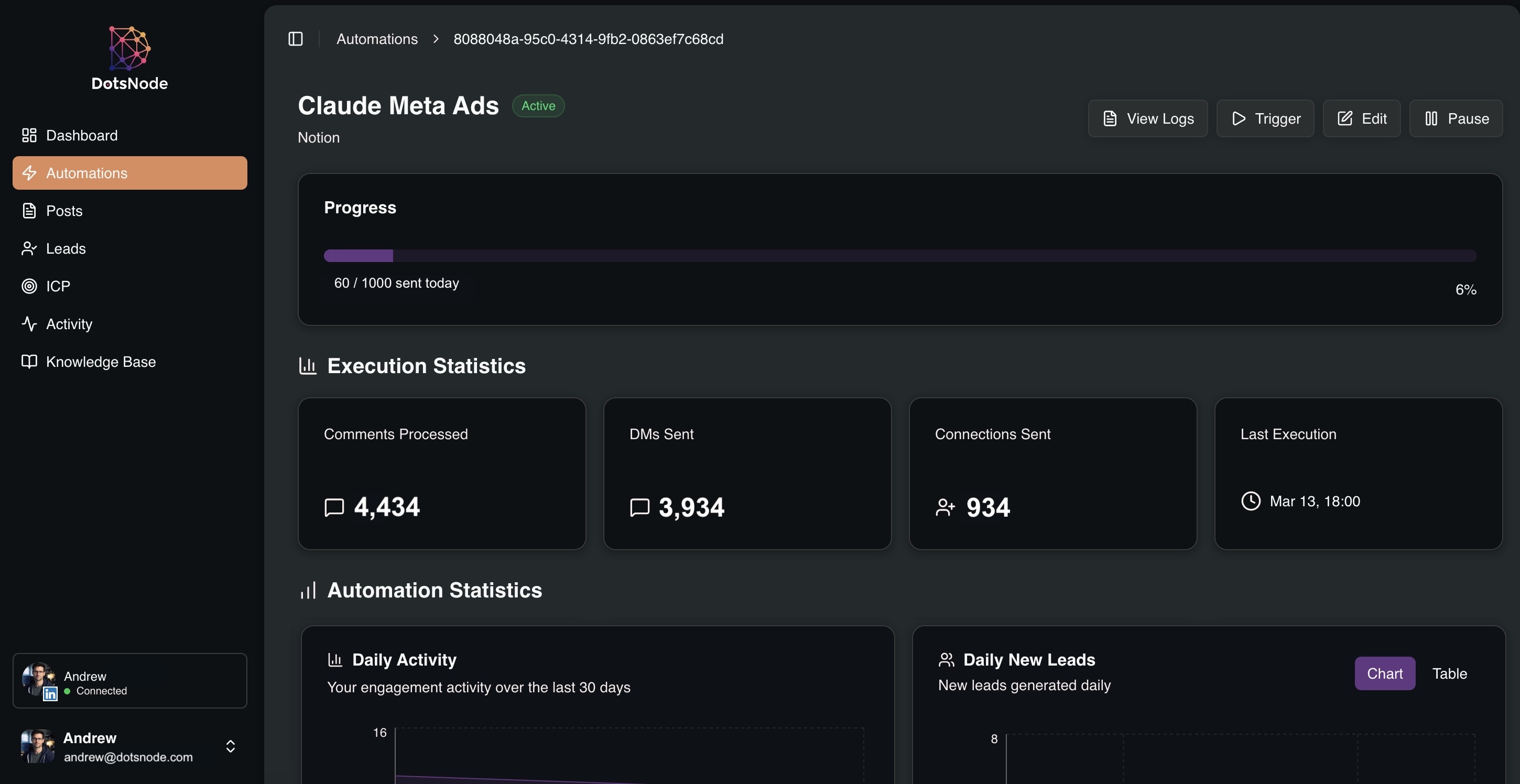Switch Daily New Leads to Table view
The width and height of the screenshot is (1520, 784).
coord(1449,674)
